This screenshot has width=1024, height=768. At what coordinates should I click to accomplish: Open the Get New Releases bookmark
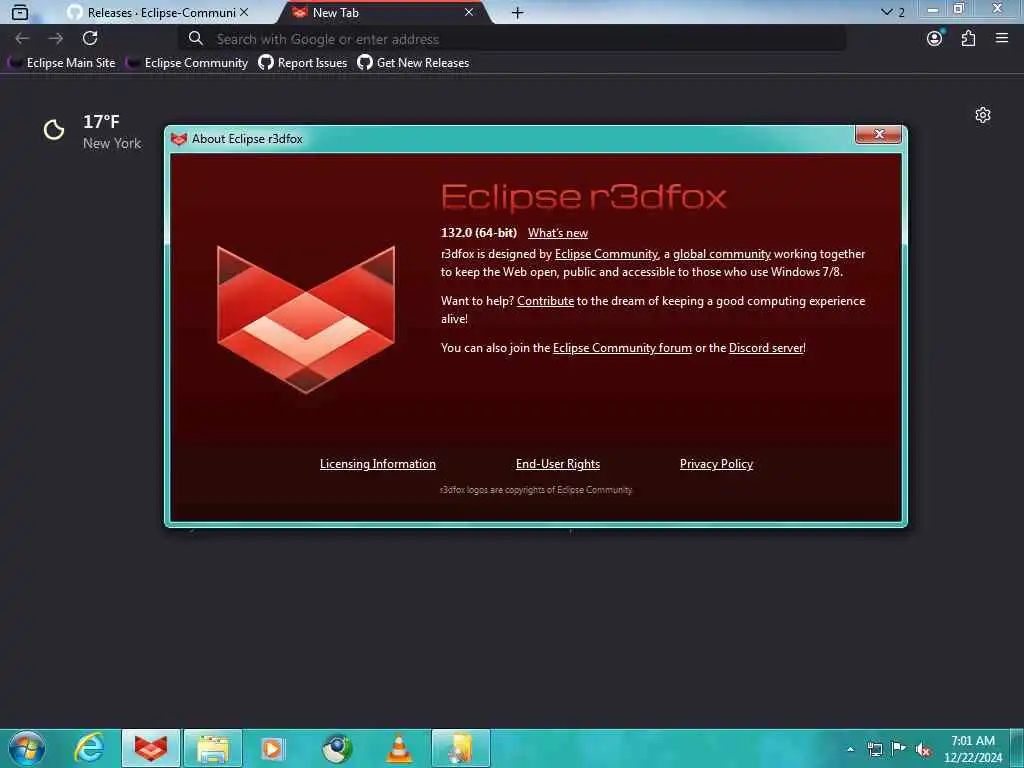(413, 63)
